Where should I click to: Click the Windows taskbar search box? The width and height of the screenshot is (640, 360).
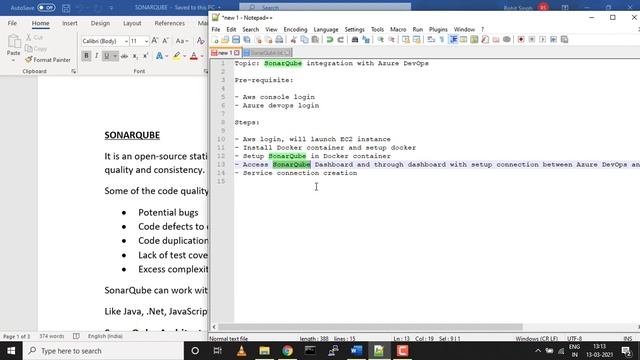coord(103,351)
